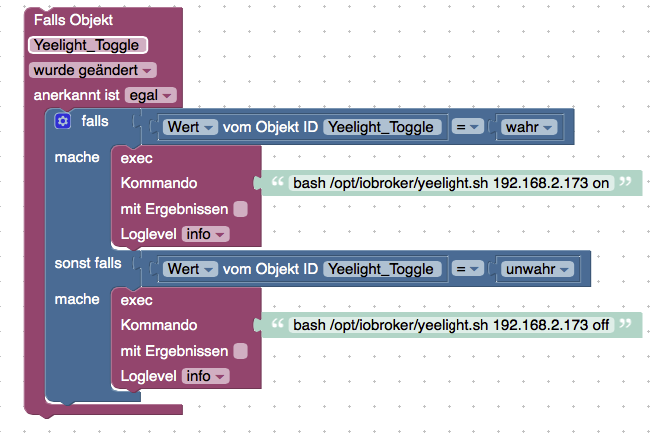Click 'mit Ergebnissen' label in the first exec block
Screen dimensions: 665x441
point(174,209)
